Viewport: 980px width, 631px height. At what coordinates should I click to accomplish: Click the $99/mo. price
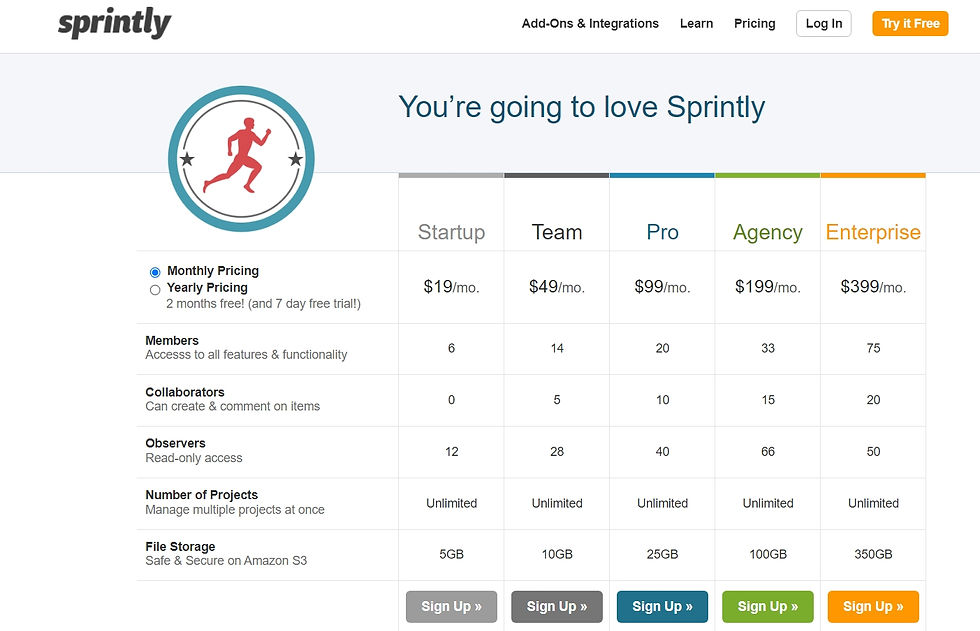662,287
